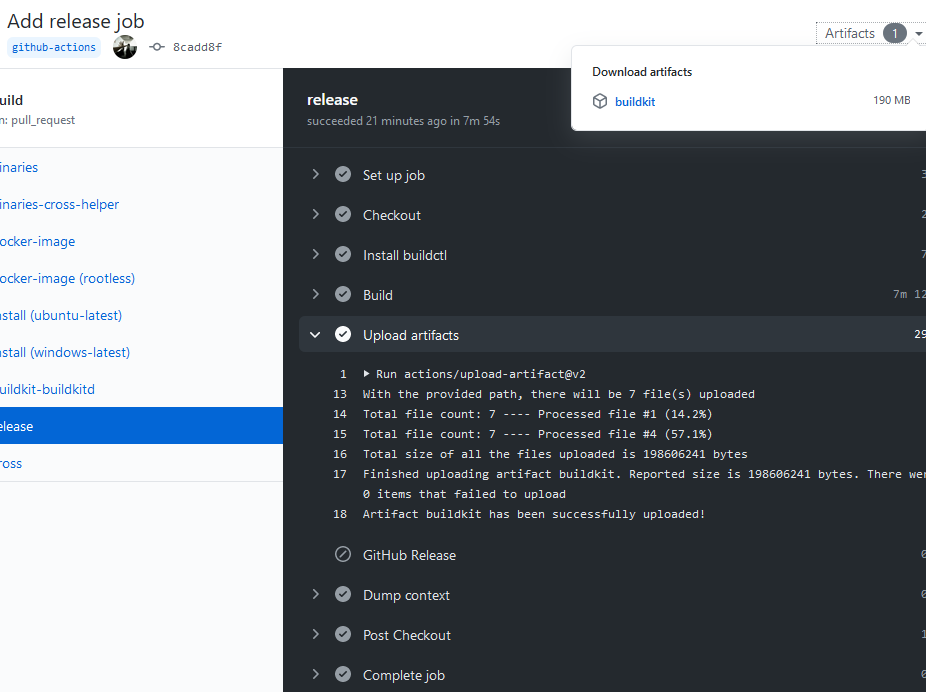Select the test (windows-latest) job
This screenshot has width=926, height=692.
click(x=66, y=352)
